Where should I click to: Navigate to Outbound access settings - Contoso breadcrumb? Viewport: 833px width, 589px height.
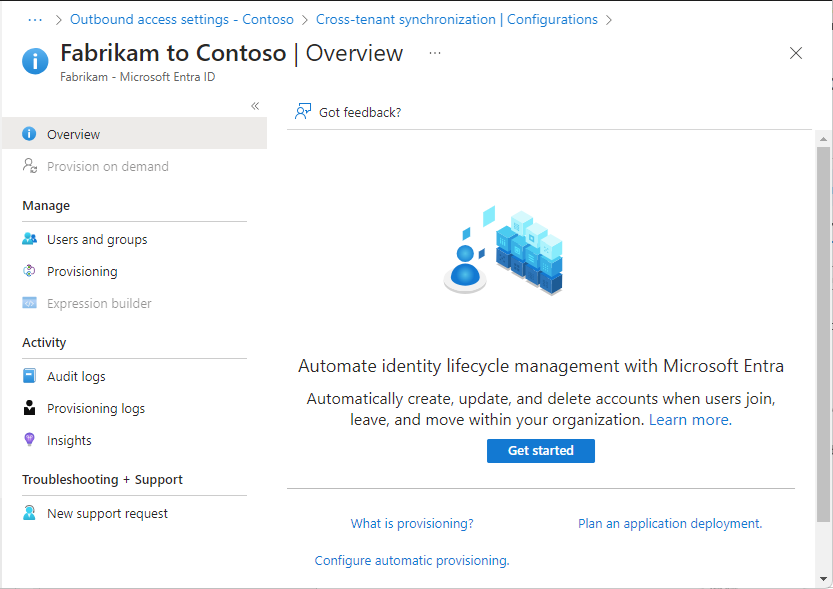click(x=181, y=18)
